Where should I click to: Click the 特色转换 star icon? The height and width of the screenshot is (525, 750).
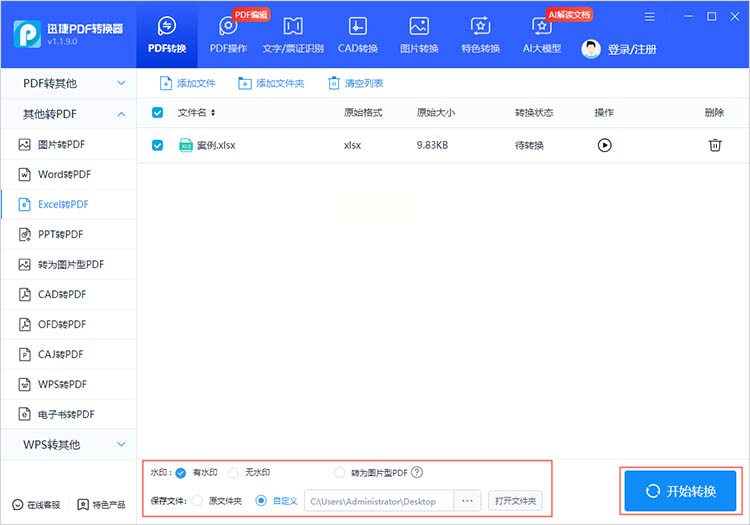point(480,27)
